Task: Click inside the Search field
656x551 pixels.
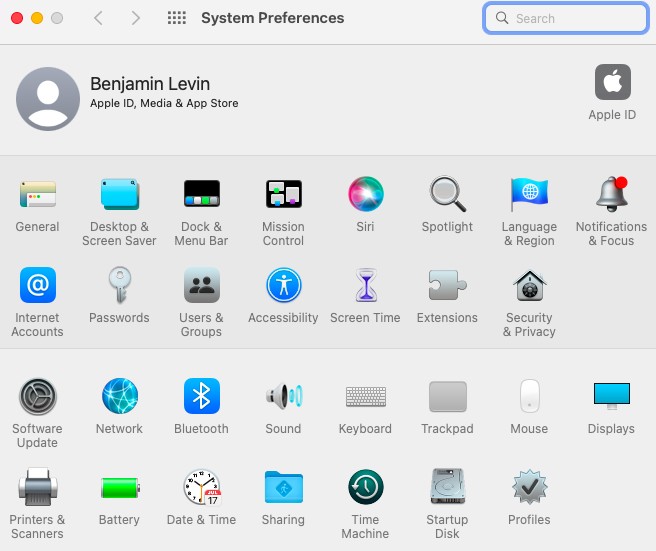Action: [566, 18]
